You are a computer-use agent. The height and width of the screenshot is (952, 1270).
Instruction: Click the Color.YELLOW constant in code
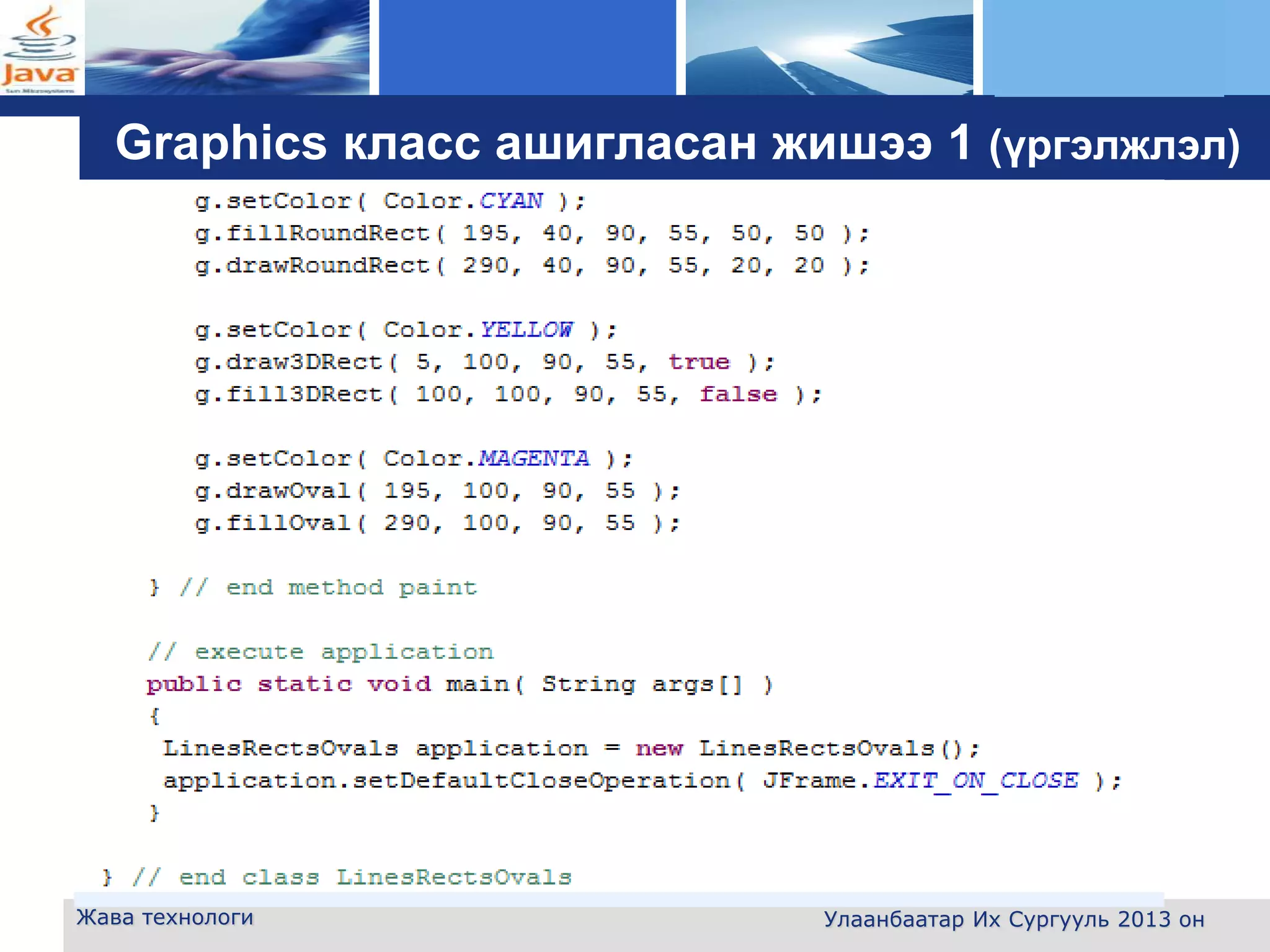click(x=526, y=330)
